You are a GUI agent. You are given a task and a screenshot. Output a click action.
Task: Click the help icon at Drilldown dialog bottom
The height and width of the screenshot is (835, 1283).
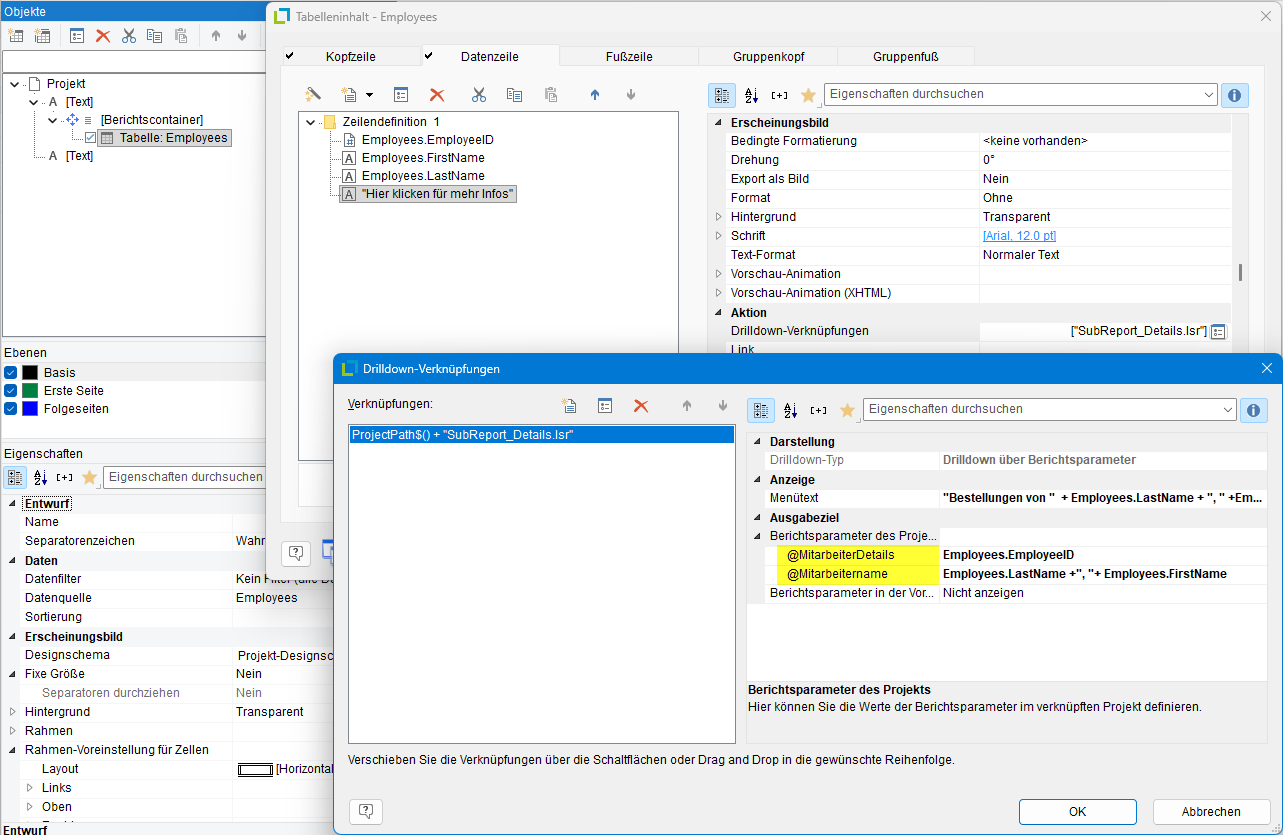pyautogui.click(x=366, y=811)
